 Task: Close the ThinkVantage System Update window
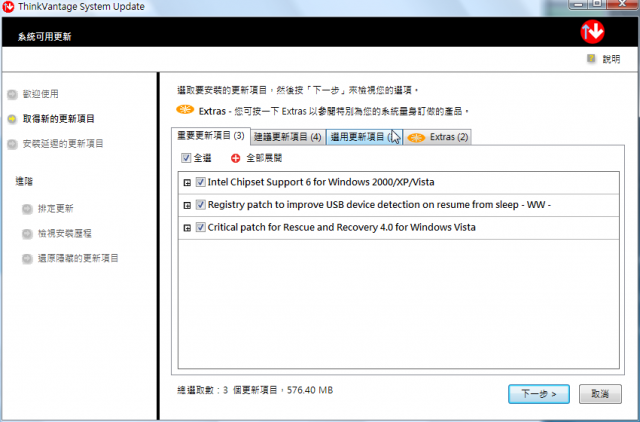point(622,4)
